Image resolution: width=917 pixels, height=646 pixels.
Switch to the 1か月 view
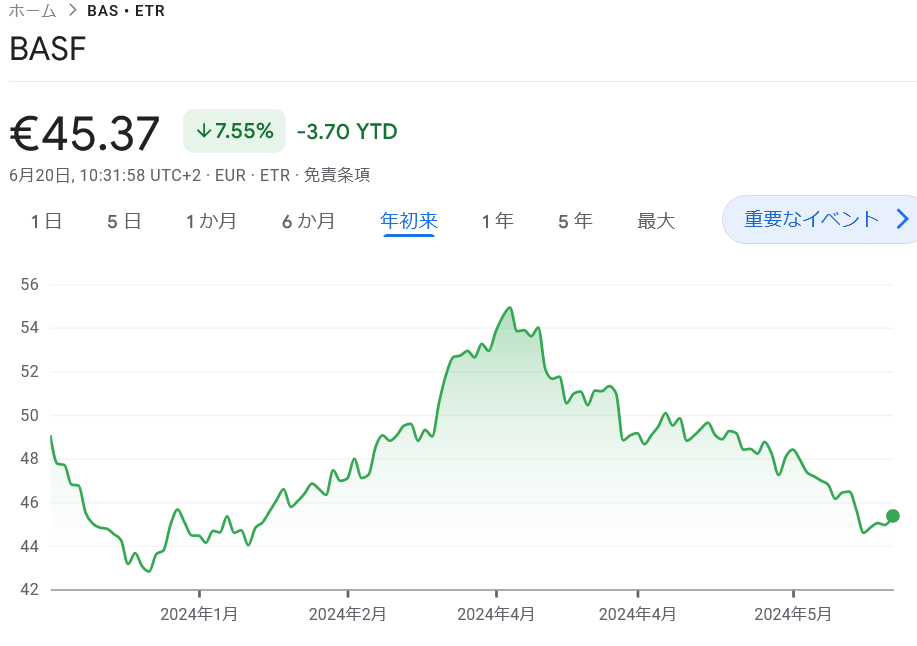click(x=211, y=221)
